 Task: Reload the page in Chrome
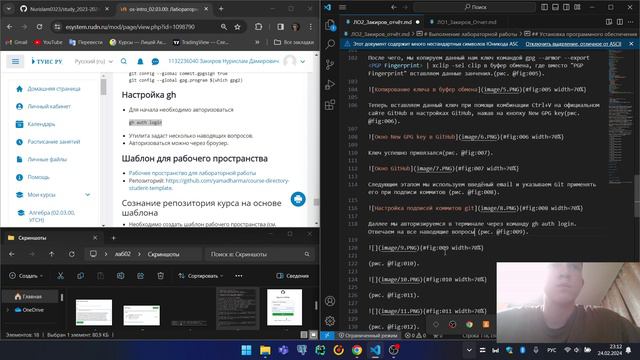coord(39,27)
